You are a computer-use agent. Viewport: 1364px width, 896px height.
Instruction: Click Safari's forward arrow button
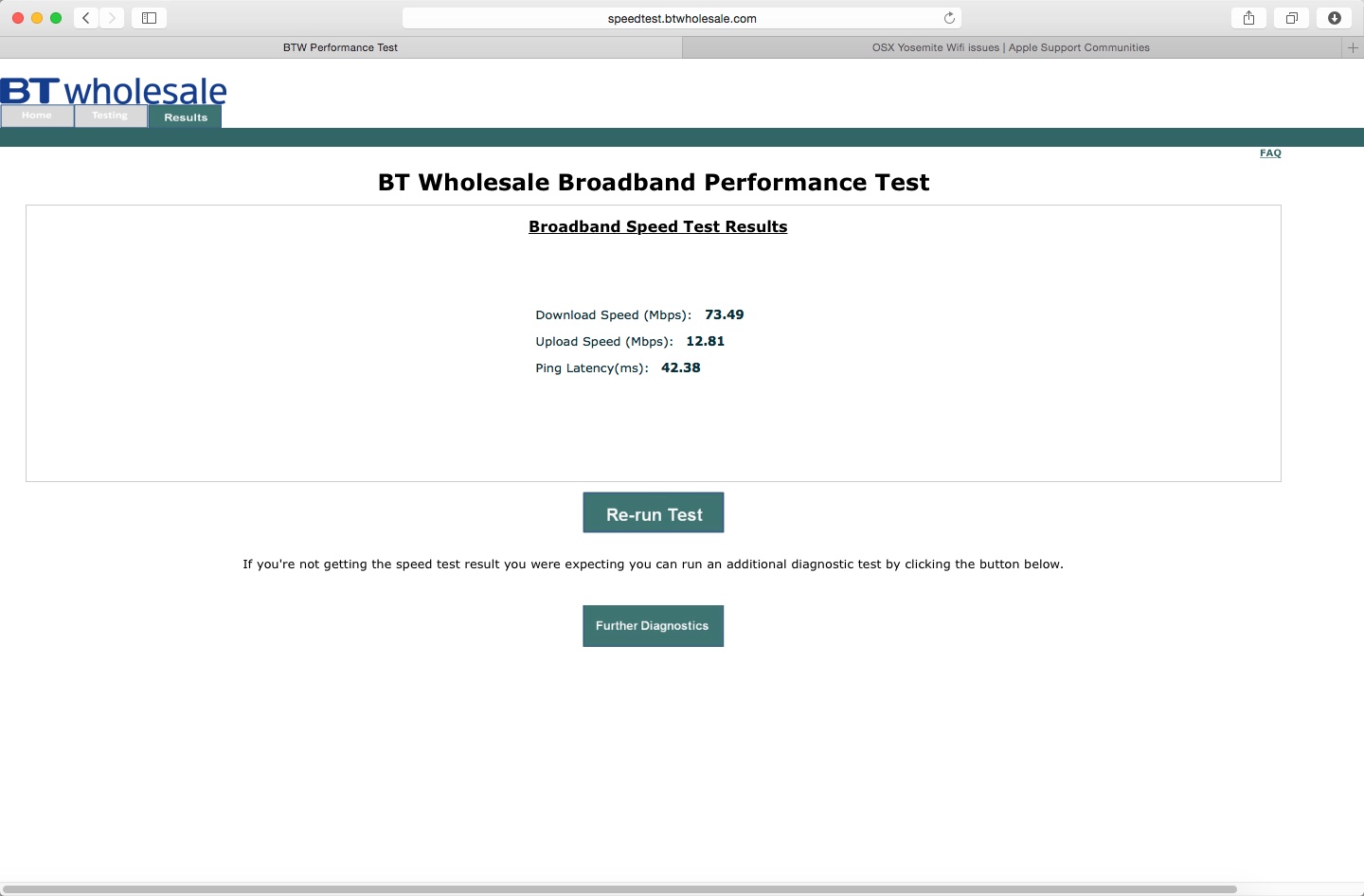click(x=112, y=18)
